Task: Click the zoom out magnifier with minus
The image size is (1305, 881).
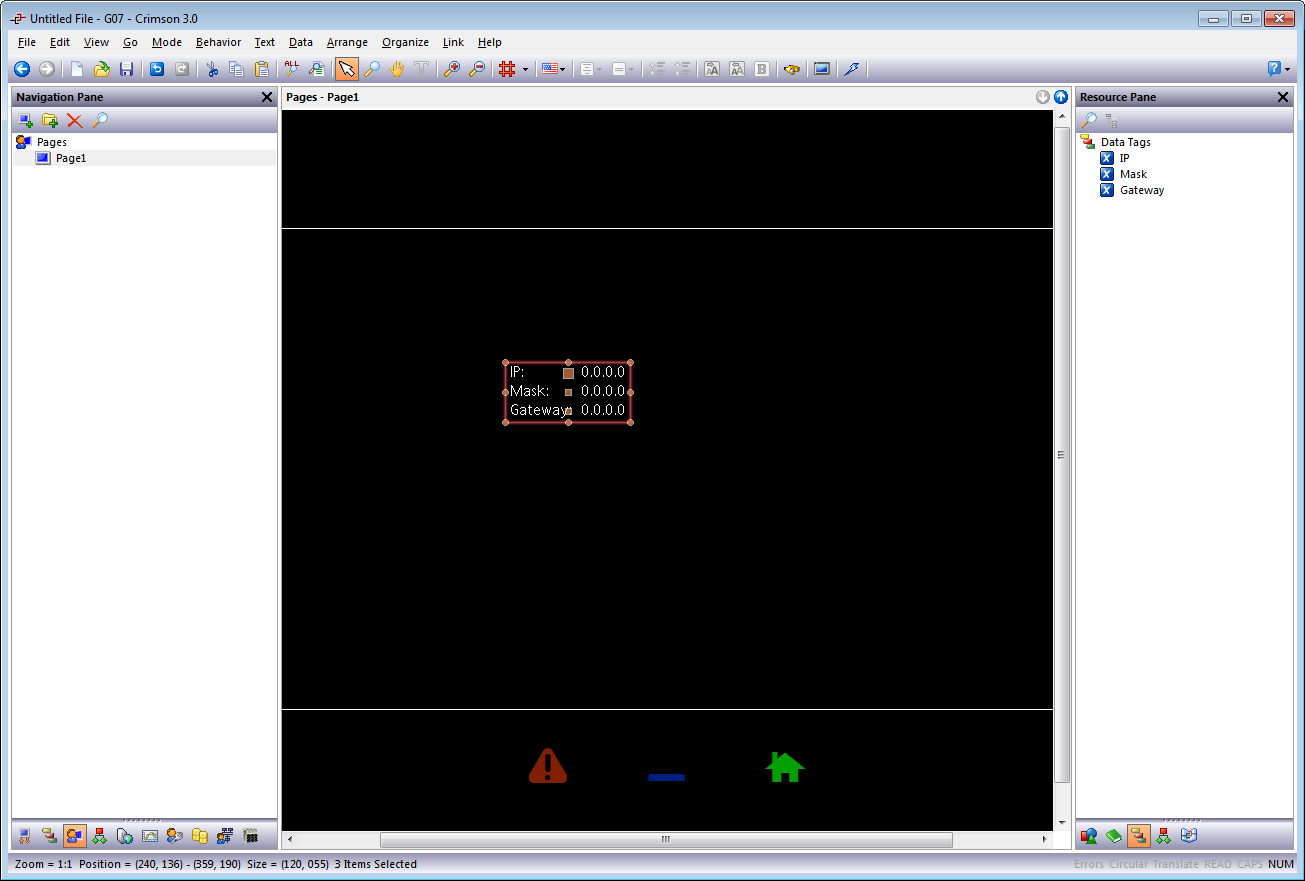Action: (x=477, y=69)
